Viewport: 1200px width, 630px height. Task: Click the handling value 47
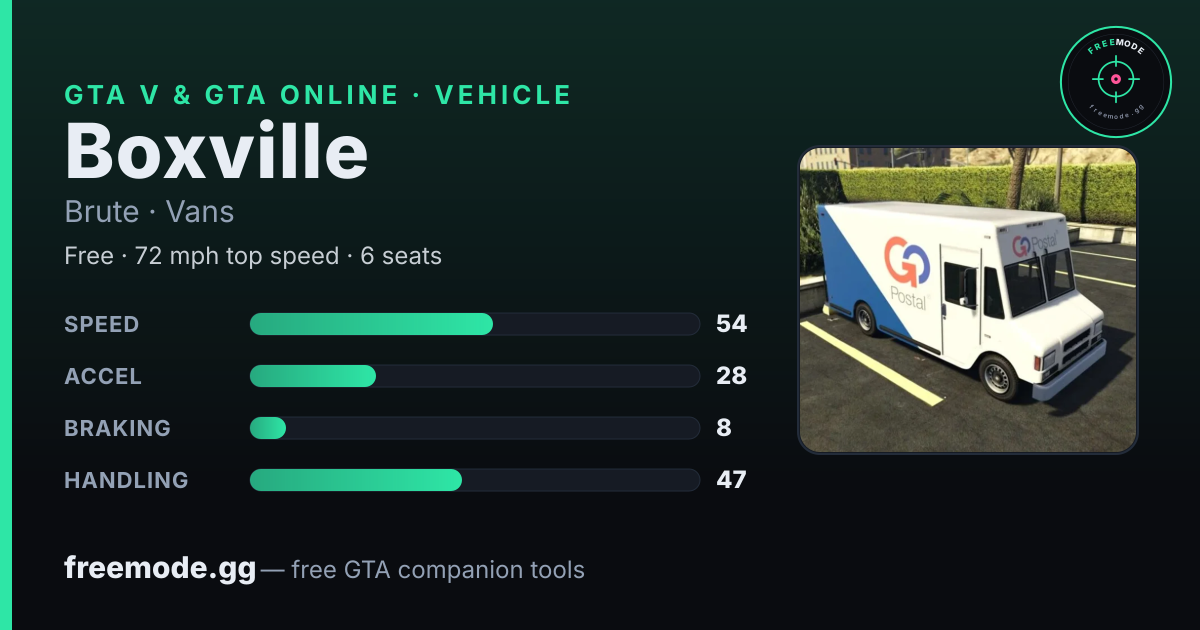(731, 480)
